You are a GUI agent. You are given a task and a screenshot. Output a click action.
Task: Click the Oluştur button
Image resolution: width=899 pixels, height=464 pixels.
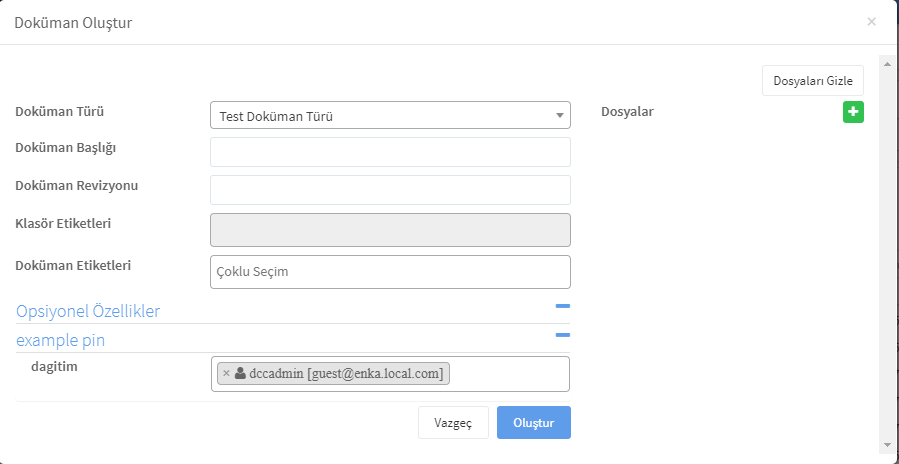(x=534, y=423)
